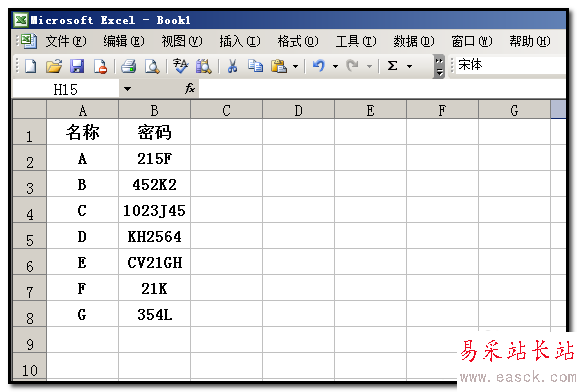Expand the Redo history dropdown arrow

[x=369, y=67]
